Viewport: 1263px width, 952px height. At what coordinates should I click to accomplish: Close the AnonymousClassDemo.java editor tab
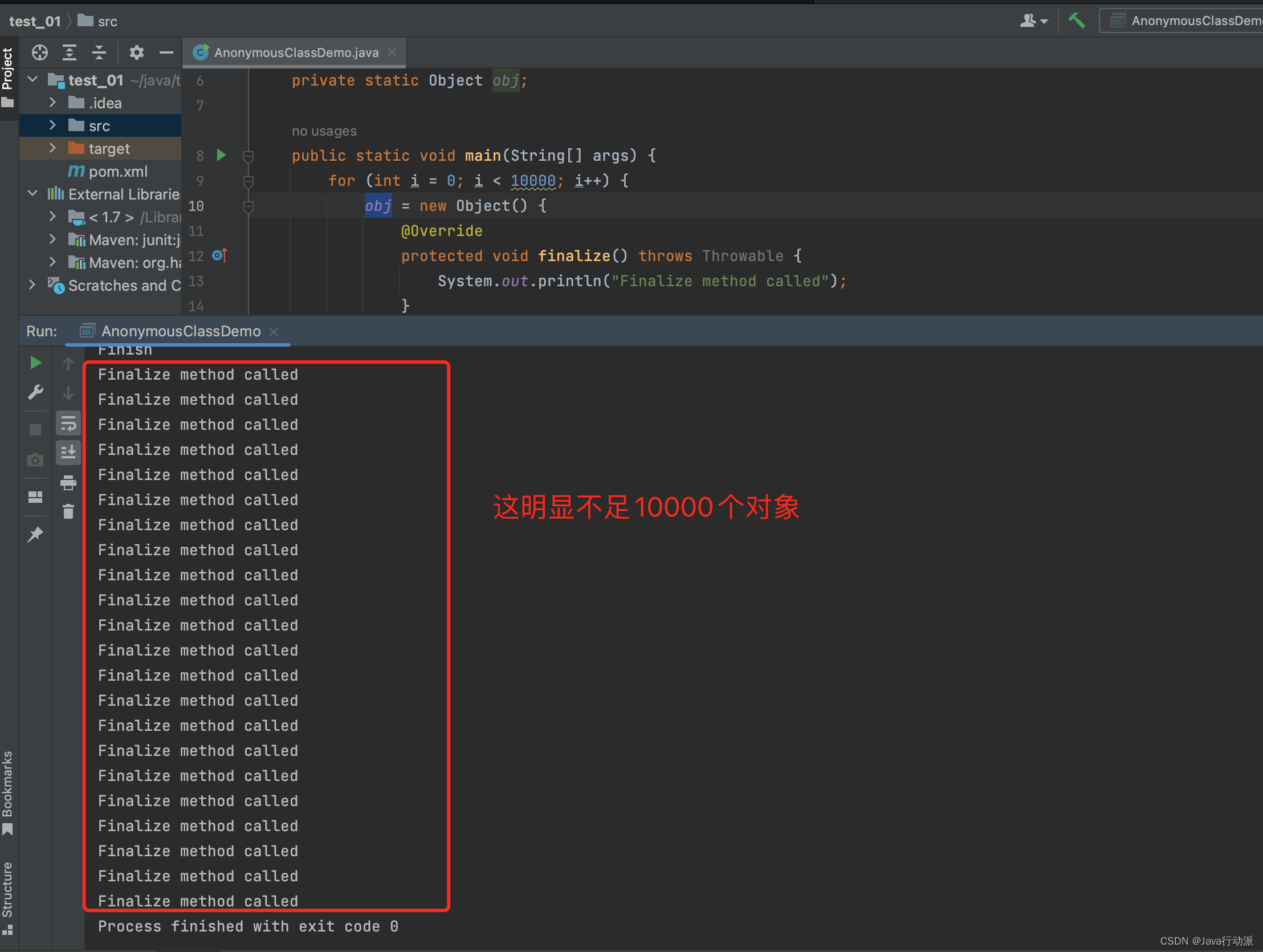(x=392, y=52)
